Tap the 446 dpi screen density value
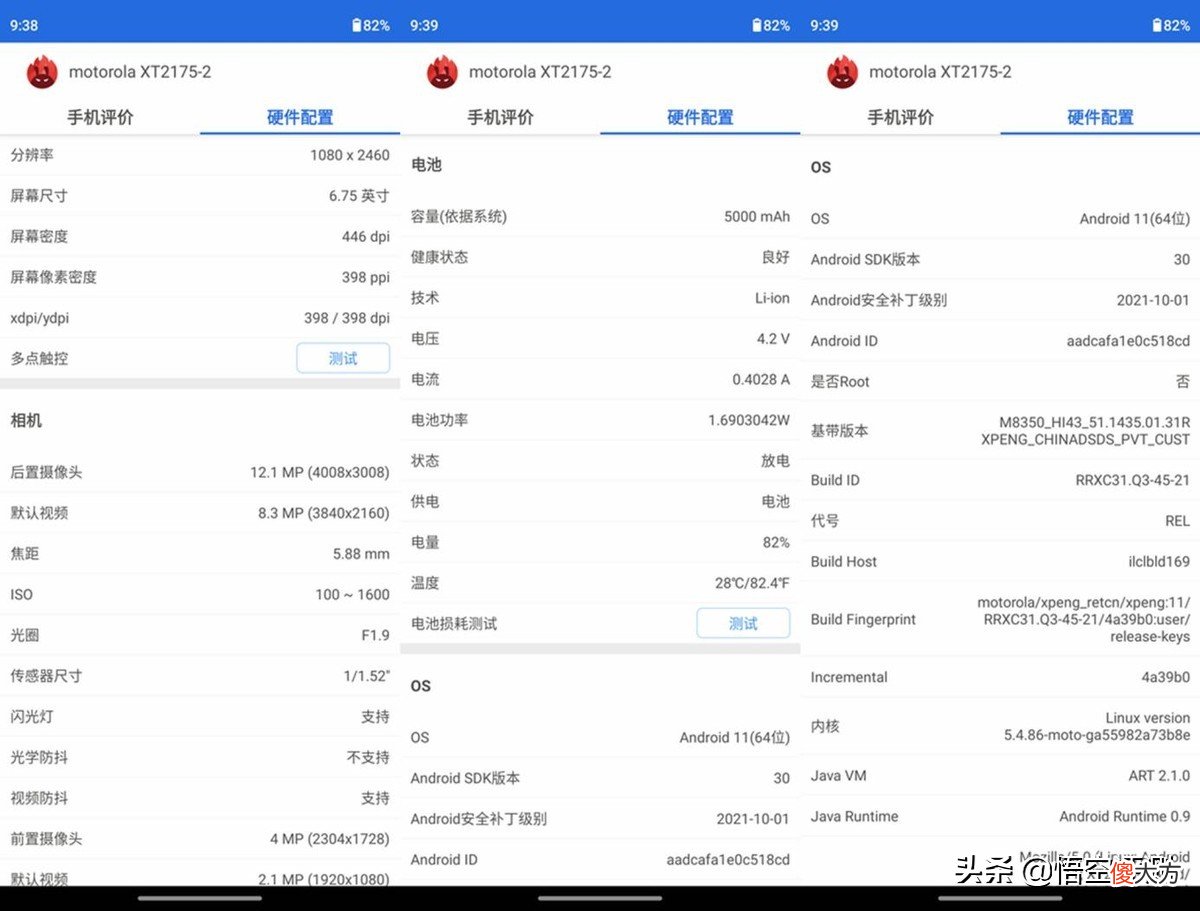The height and width of the screenshot is (911, 1200). coord(366,237)
